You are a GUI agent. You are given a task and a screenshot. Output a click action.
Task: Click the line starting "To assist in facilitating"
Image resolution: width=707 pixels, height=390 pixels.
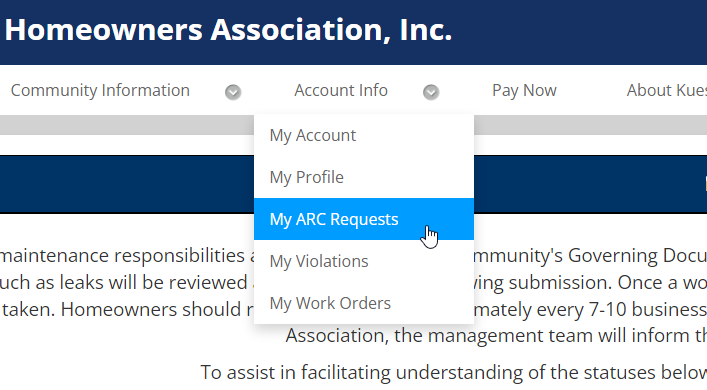click(454, 372)
